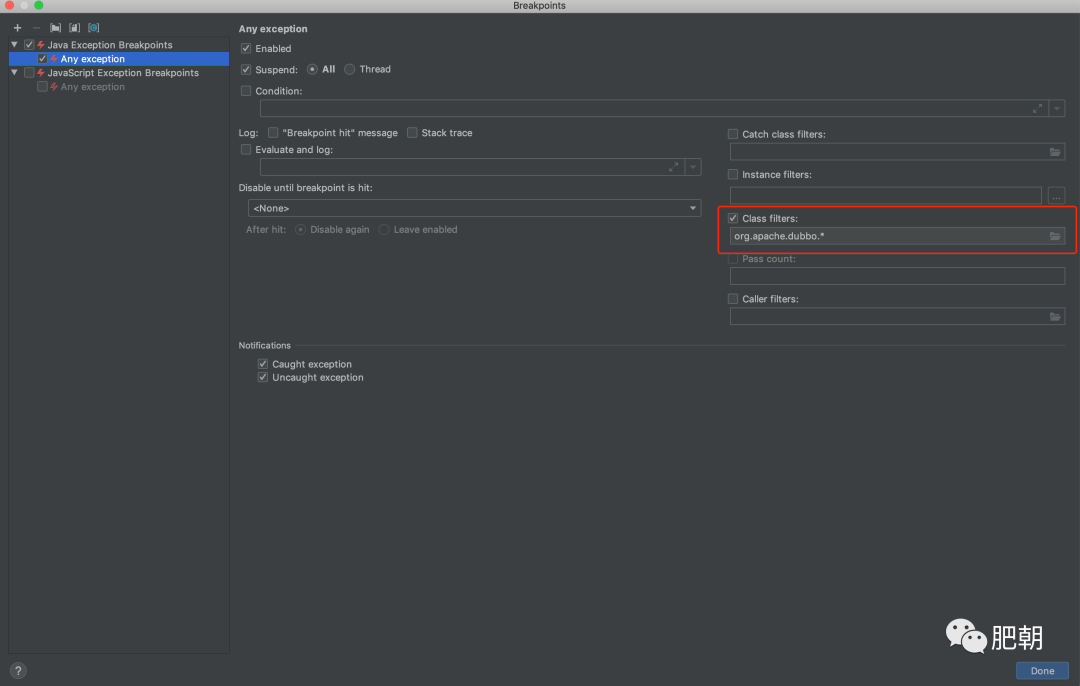Screen dimensions: 1080x686
Task: Select the Thread suspend radio button
Action: [350, 70]
